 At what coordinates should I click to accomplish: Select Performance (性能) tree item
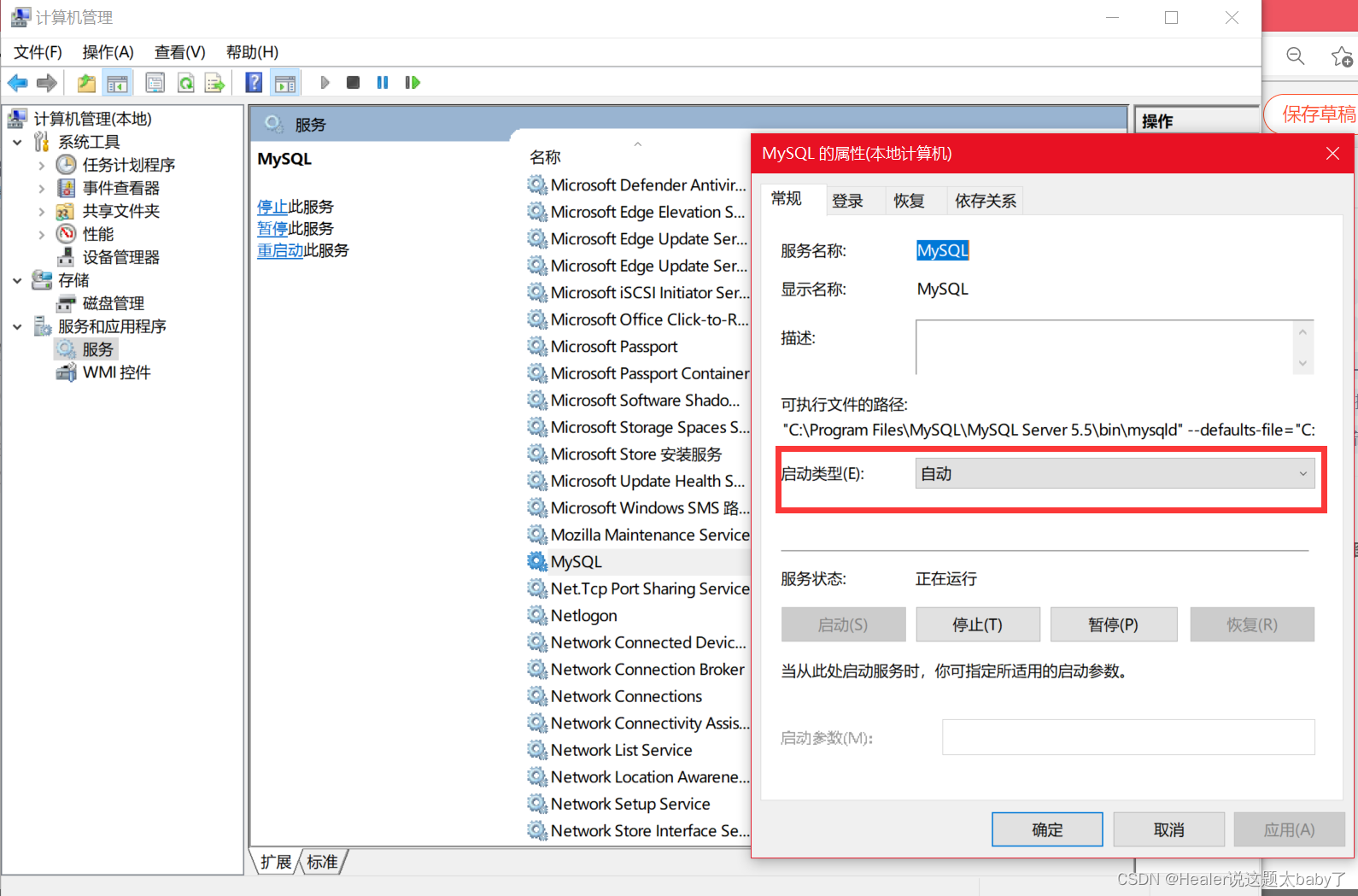coord(97,234)
